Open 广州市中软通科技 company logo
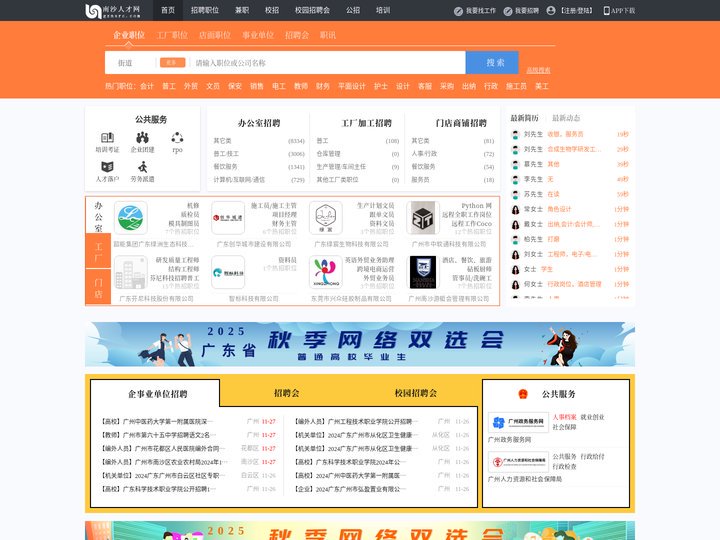Screen dimensions: 720x540 (x=423, y=218)
